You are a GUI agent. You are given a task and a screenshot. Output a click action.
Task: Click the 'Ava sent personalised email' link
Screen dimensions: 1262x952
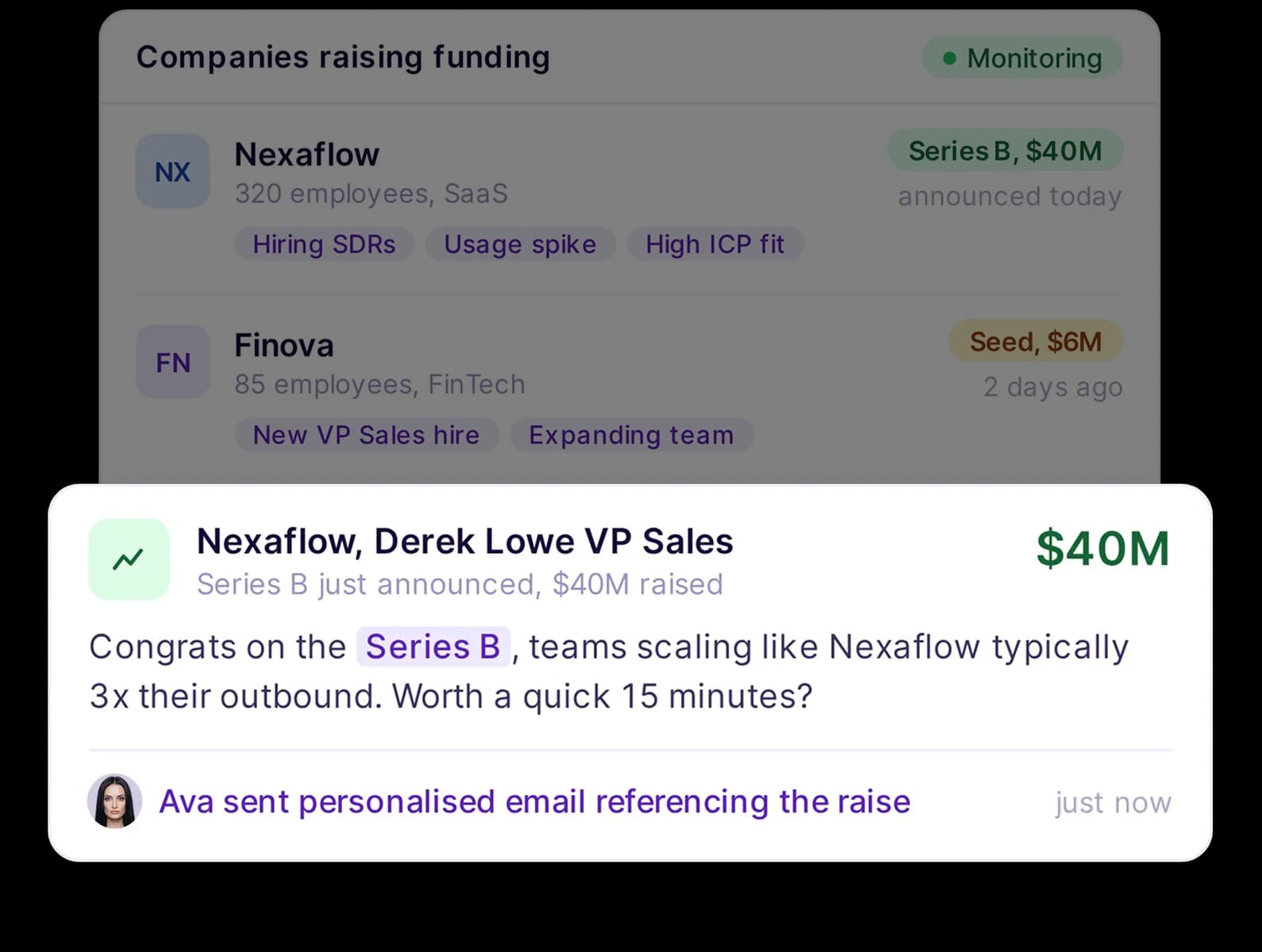pyautogui.click(x=535, y=801)
